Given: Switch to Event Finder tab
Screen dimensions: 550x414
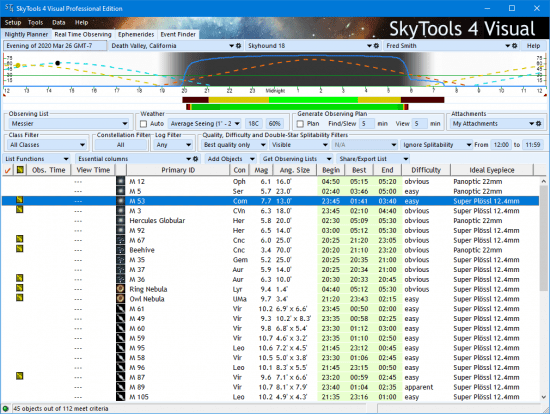Looking at the screenshot, I should coord(178,34).
